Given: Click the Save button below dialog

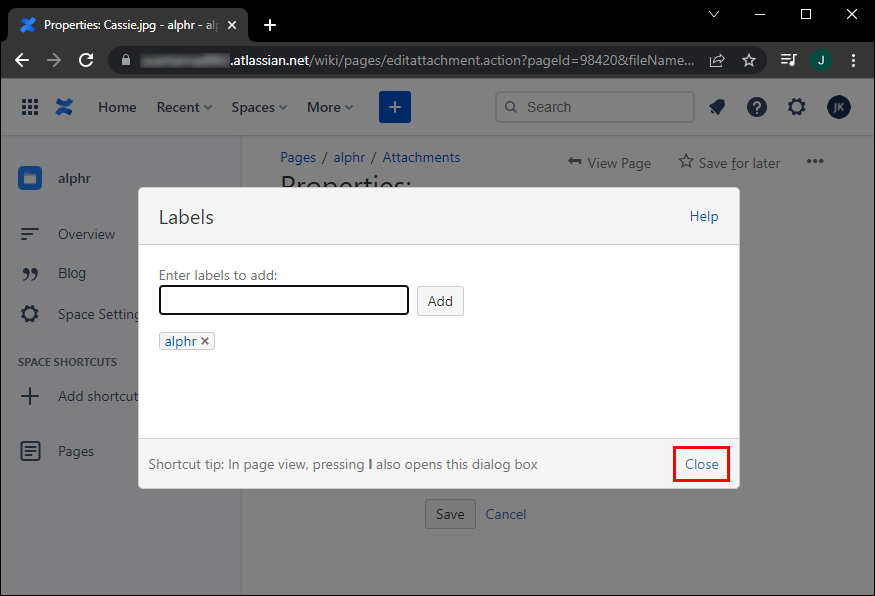Looking at the screenshot, I should [450, 514].
